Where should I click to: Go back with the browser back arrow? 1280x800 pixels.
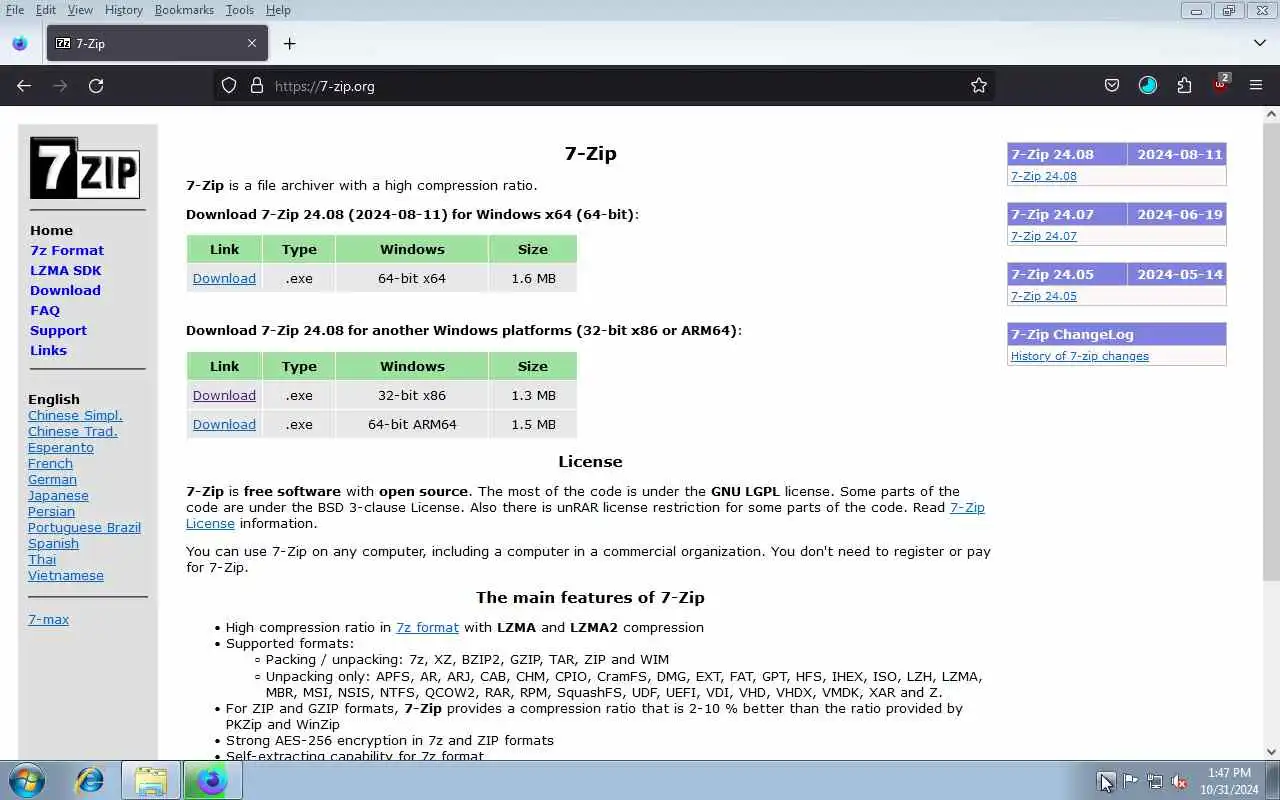click(24, 86)
